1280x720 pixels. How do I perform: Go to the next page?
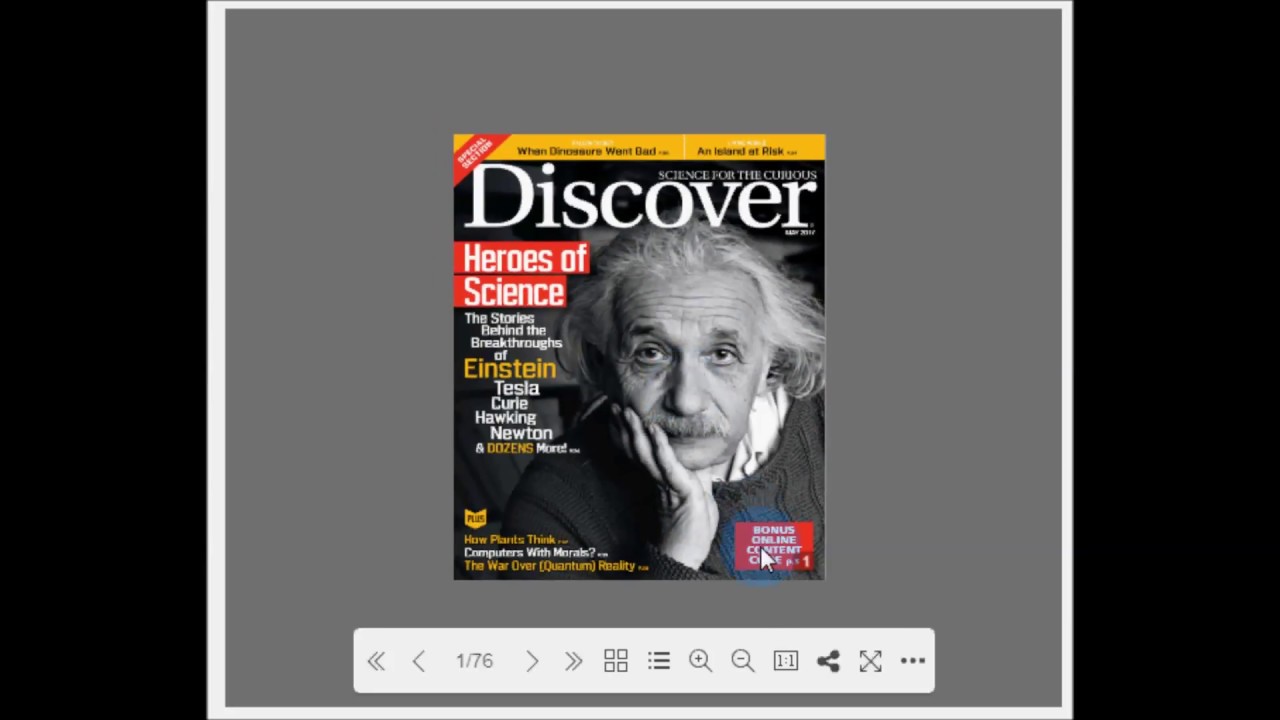532,661
